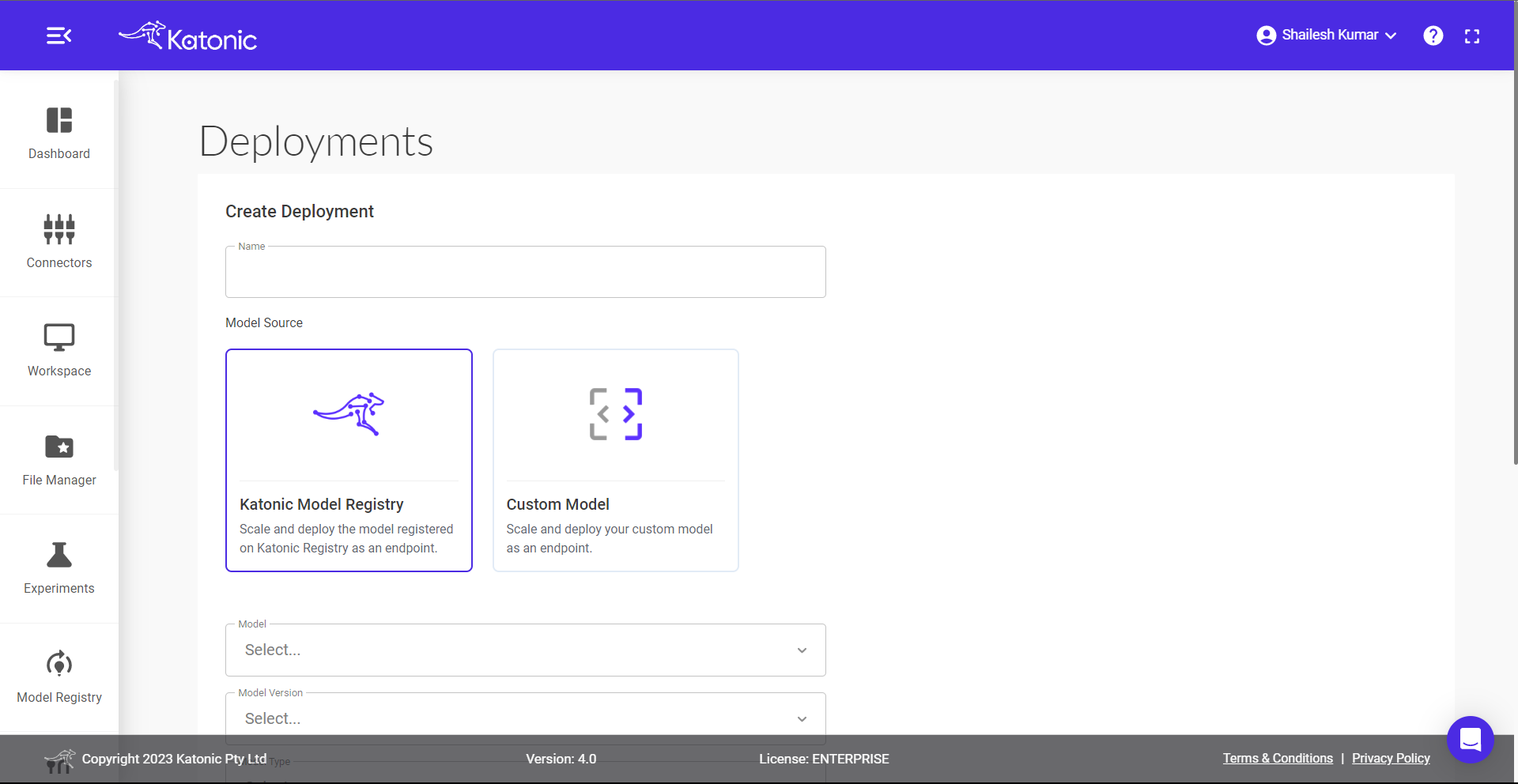Viewport: 1518px width, 784px height.
Task: Open the Dashboard icon in sidebar
Action: click(59, 120)
